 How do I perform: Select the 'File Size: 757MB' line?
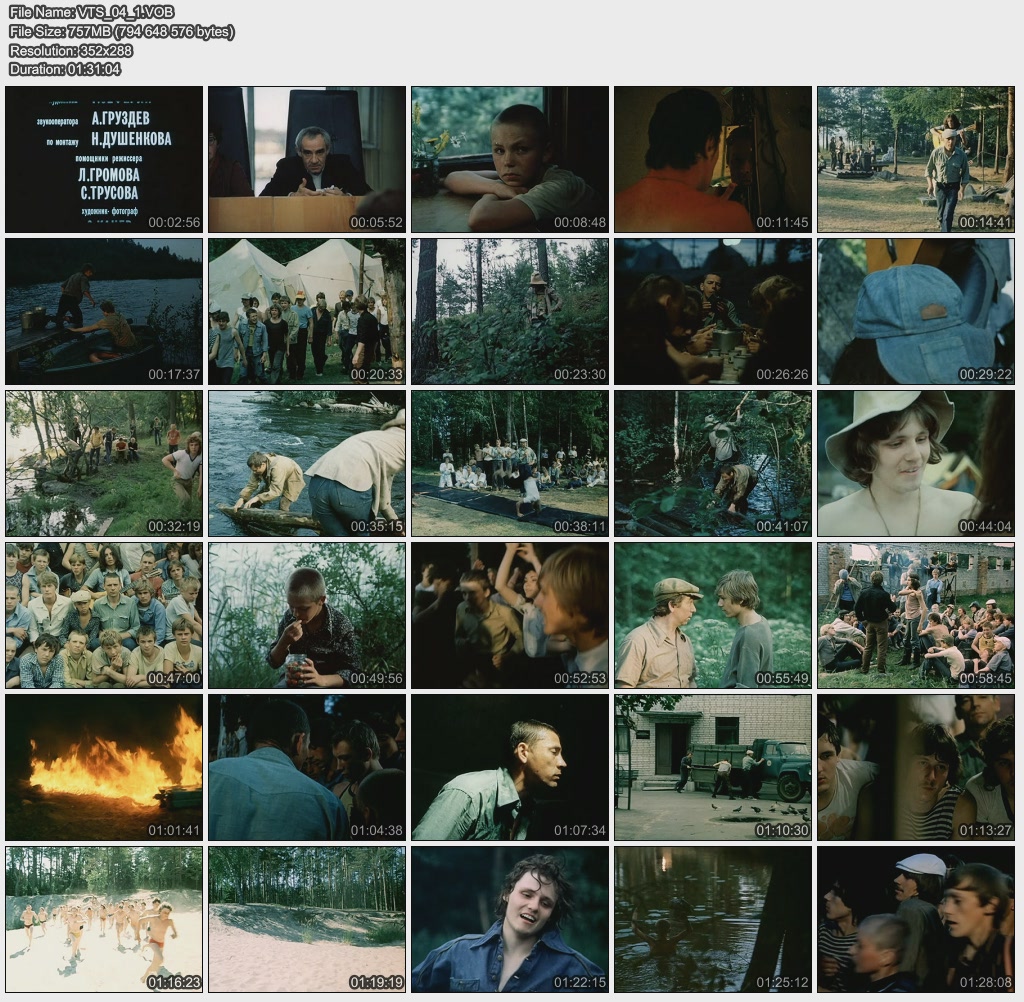121,31
